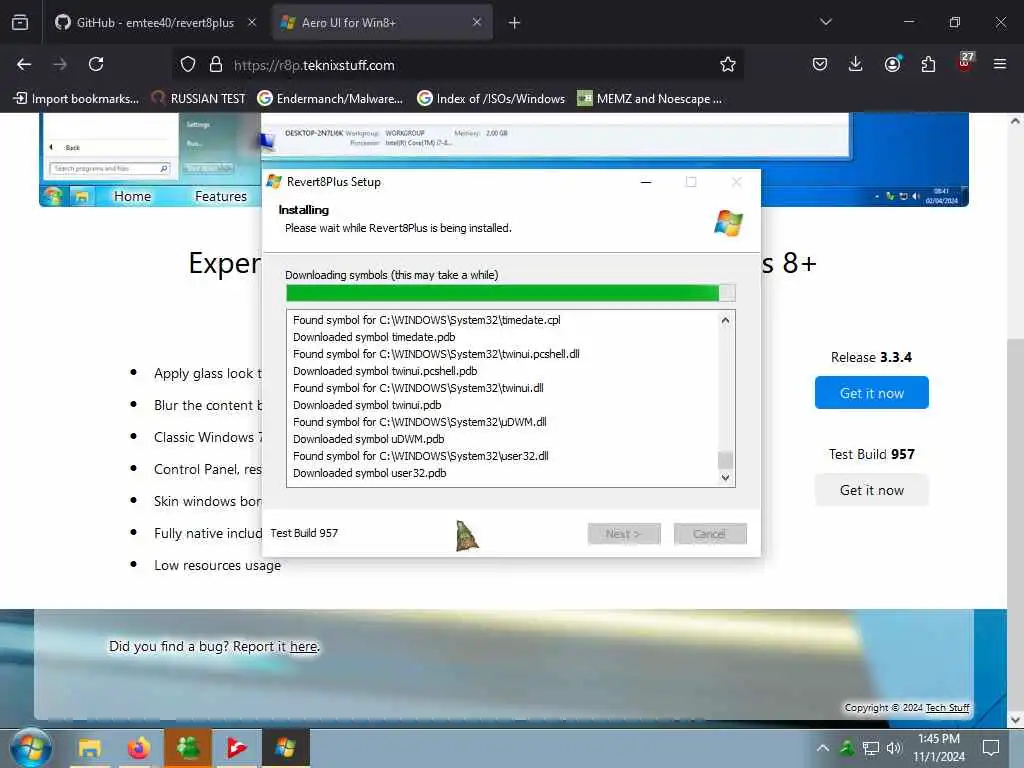The width and height of the screenshot is (1024, 768).
Task: Open the red arrow app taskbar icon
Action: pyautogui.click(x=236, y=748)
